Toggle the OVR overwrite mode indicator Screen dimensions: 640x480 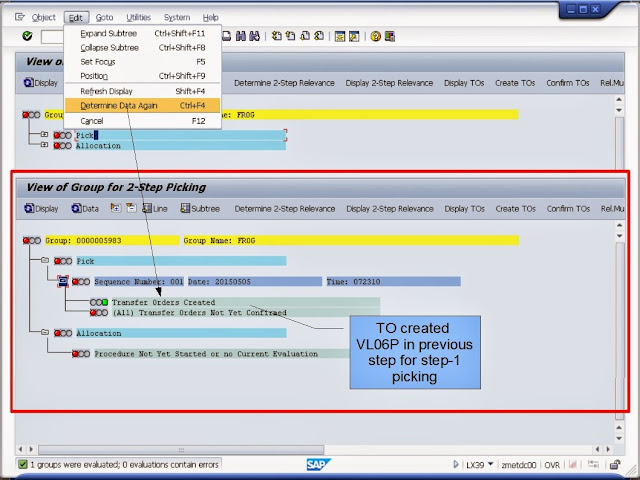552,465
